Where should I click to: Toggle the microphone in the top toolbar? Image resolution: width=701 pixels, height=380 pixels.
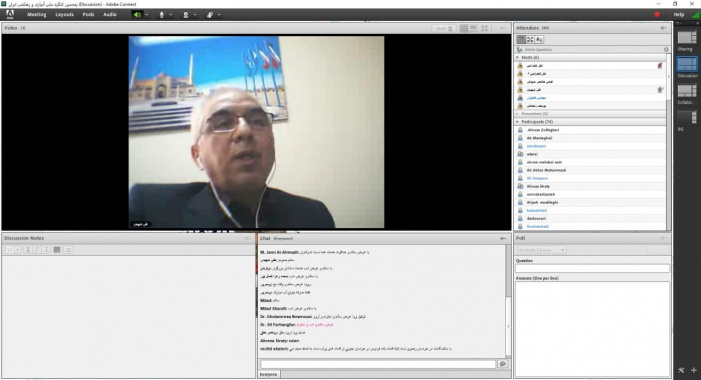[161, 15]
